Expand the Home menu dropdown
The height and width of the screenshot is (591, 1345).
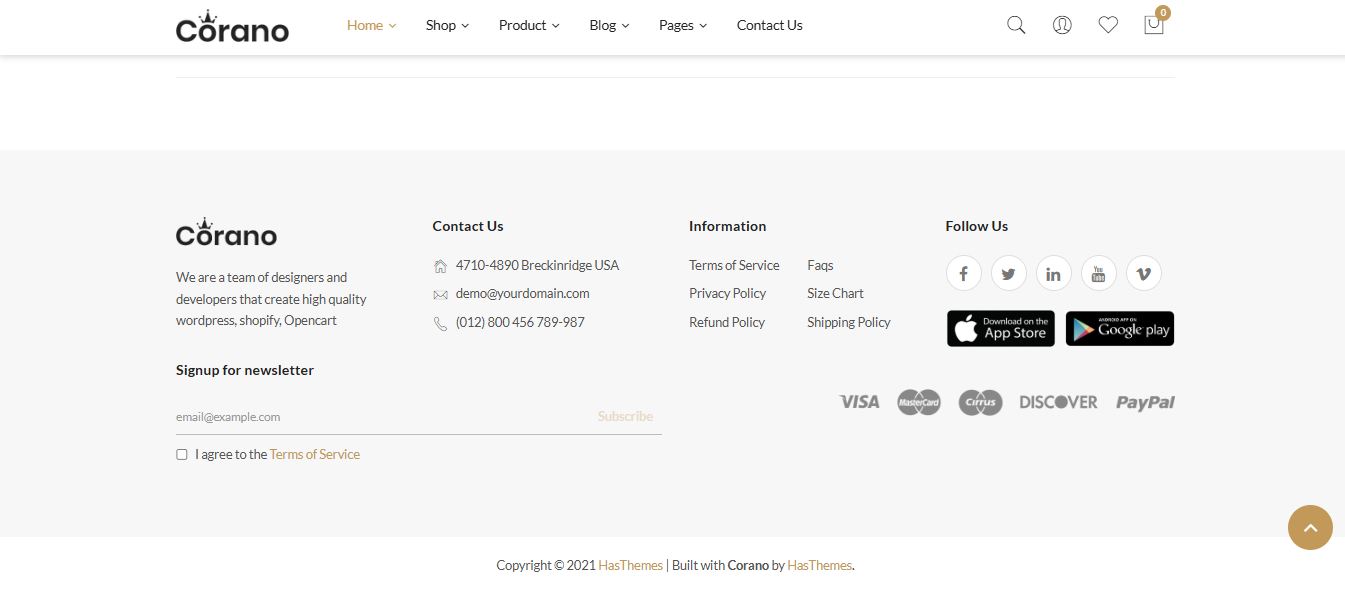pos(371,25)
